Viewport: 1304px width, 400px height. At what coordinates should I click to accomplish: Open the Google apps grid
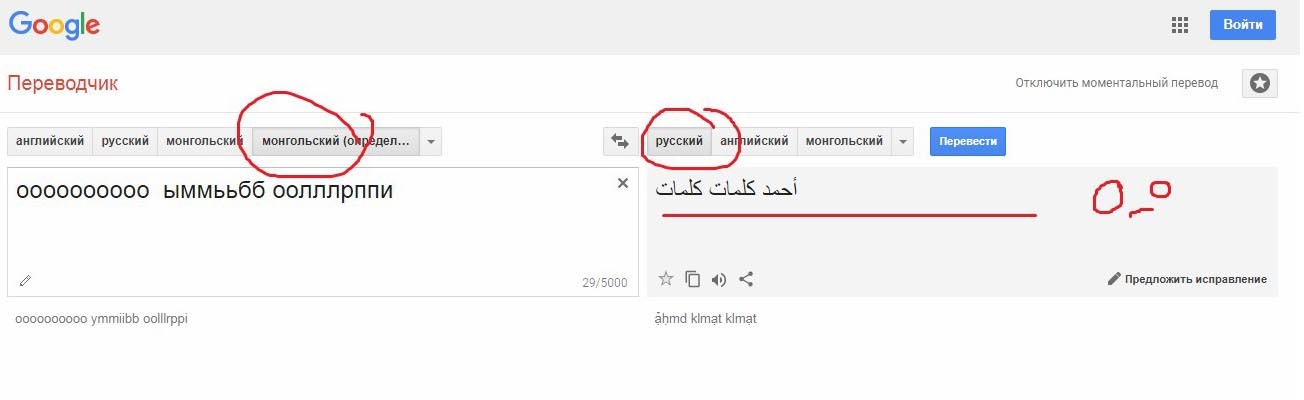[x=1179, y=25]
